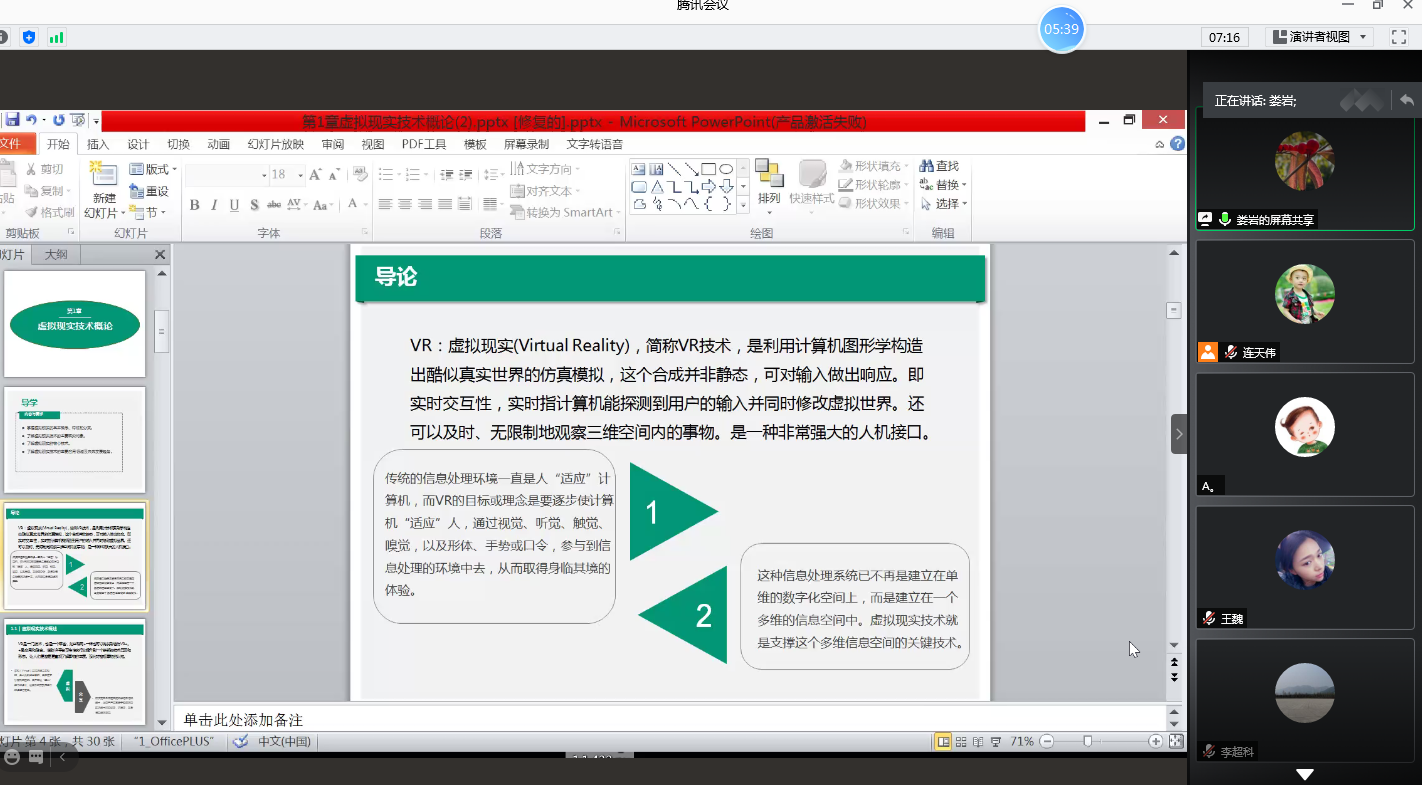Image resolution: width=1422 pixels, height=785 pixels.
Task: Apply Bold formatting with the B icon
Action: pyautogui.click(x=194, y=205)
